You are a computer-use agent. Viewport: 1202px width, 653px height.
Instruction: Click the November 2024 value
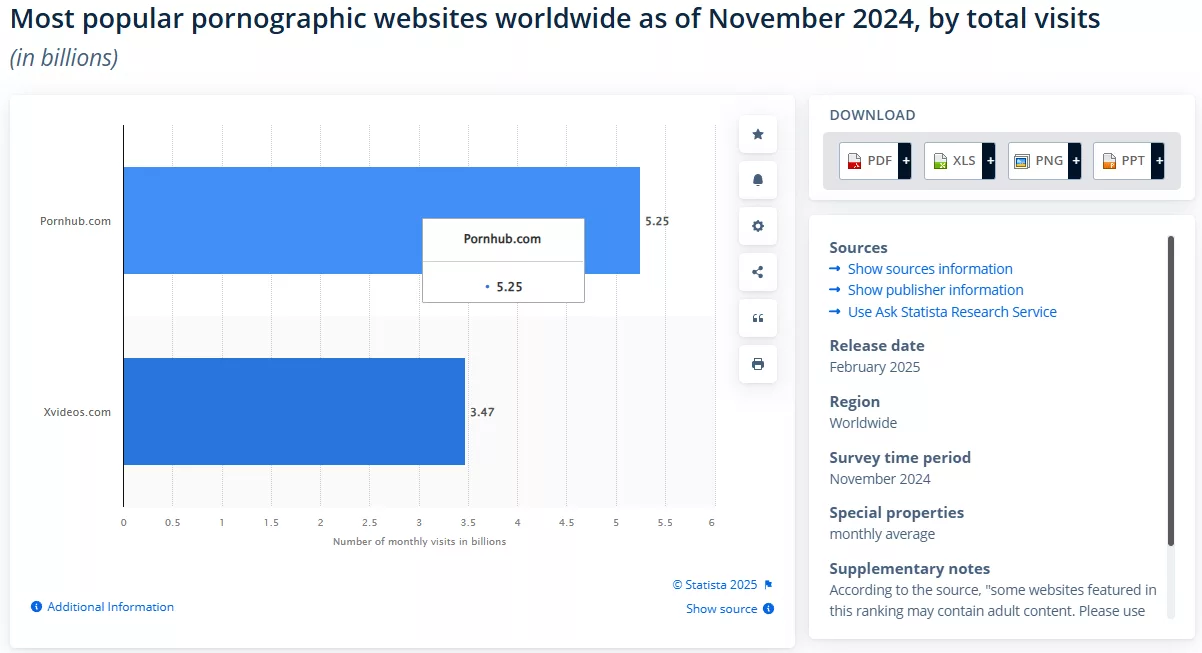880,479
